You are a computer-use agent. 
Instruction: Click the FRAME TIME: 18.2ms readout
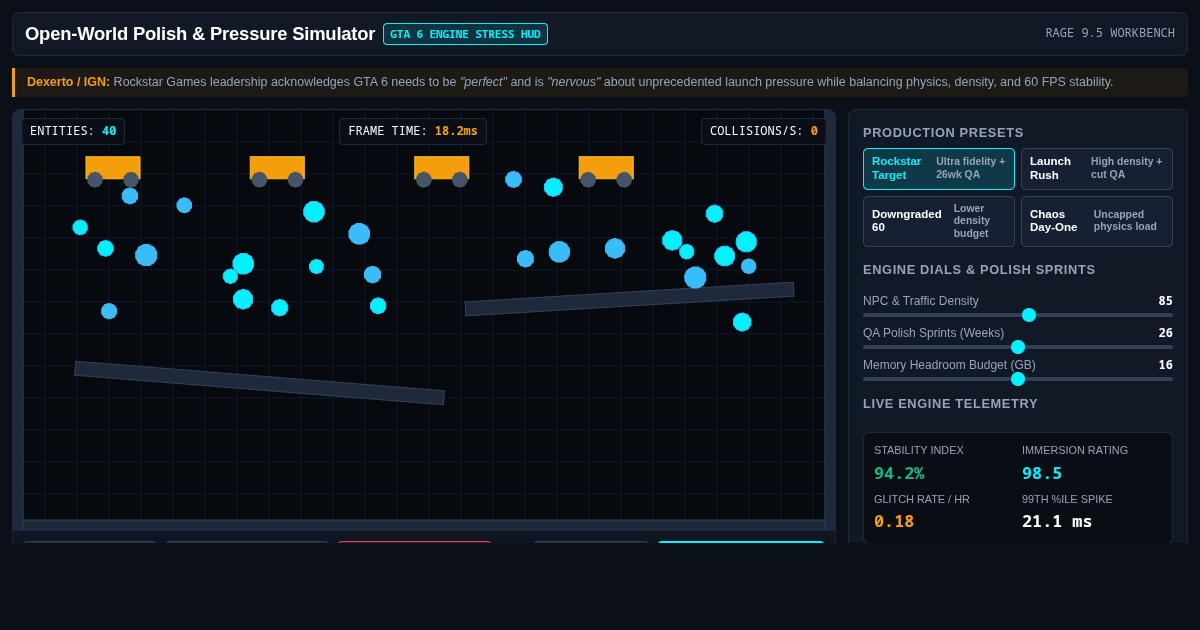click(x=413, y=131)
